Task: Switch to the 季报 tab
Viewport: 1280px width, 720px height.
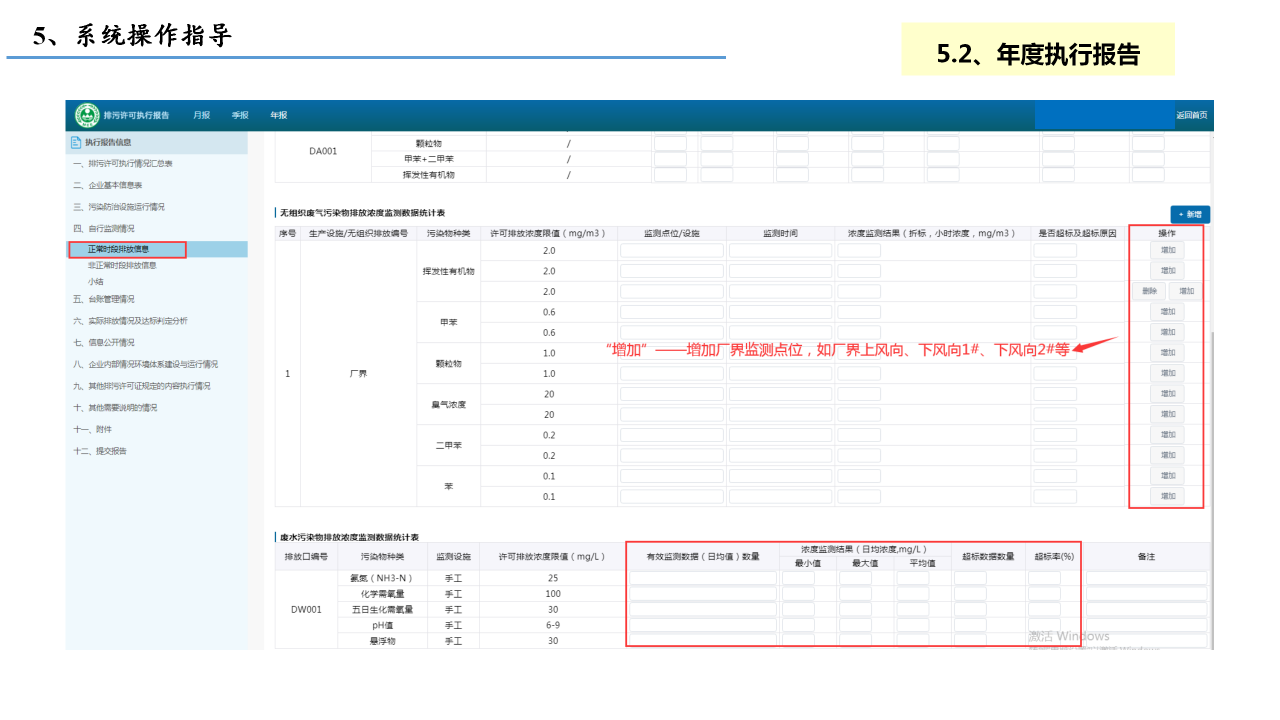Action: pos(240,116)
